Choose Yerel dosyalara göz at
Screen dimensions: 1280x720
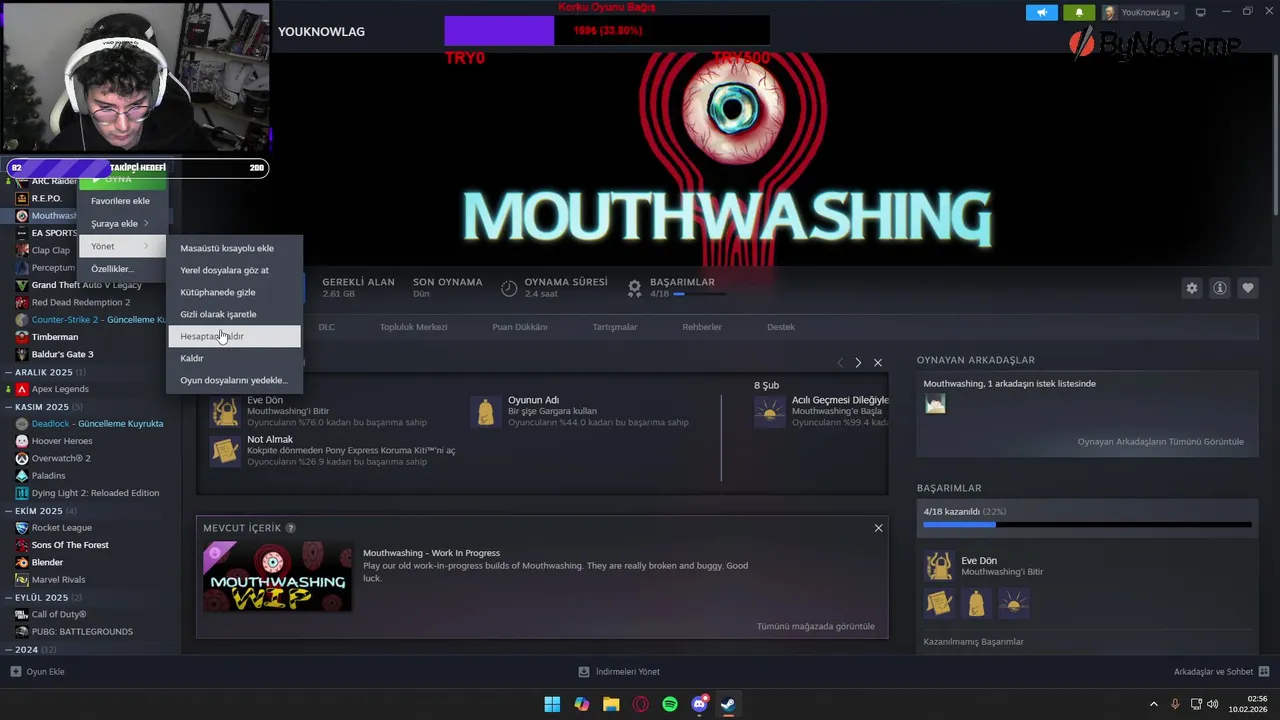click(234, 270)
